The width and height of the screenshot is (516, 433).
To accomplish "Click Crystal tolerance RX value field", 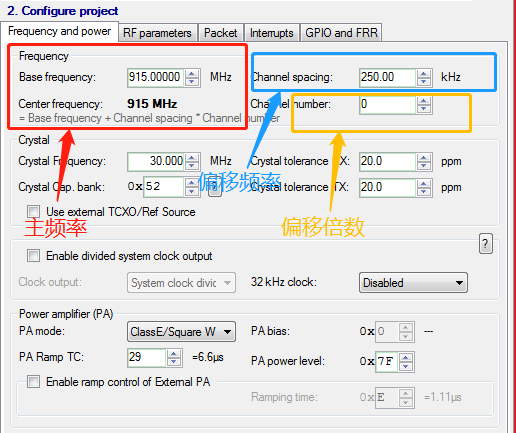I will tap(388, 162).
